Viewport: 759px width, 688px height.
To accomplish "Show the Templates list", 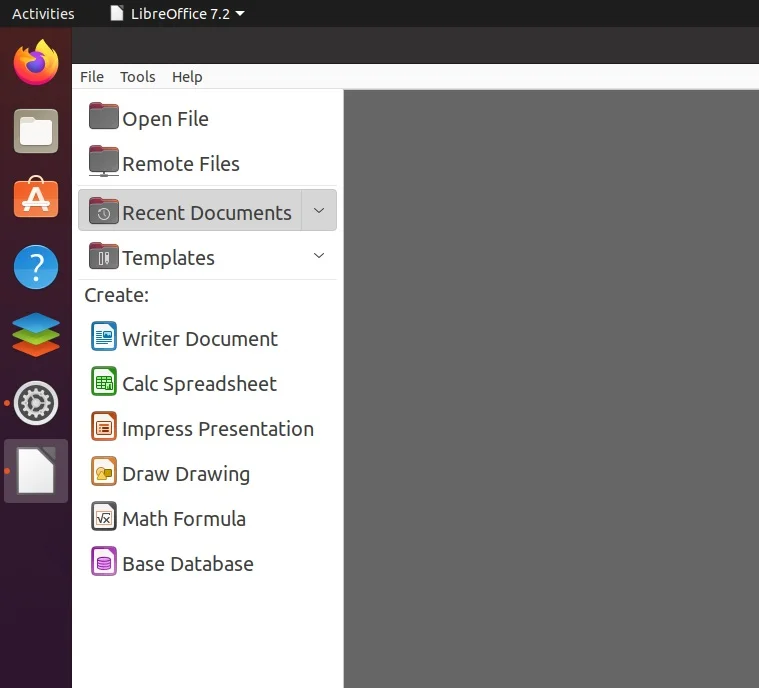I will click(168, 258).
